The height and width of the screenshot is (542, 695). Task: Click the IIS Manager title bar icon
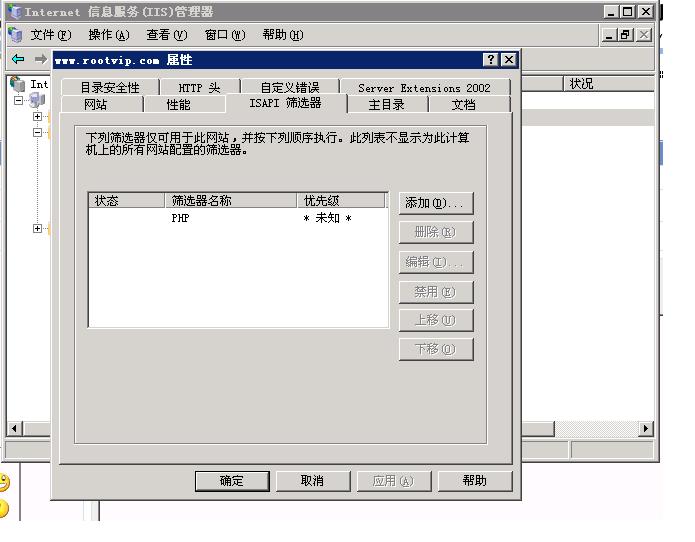(14, 12)
